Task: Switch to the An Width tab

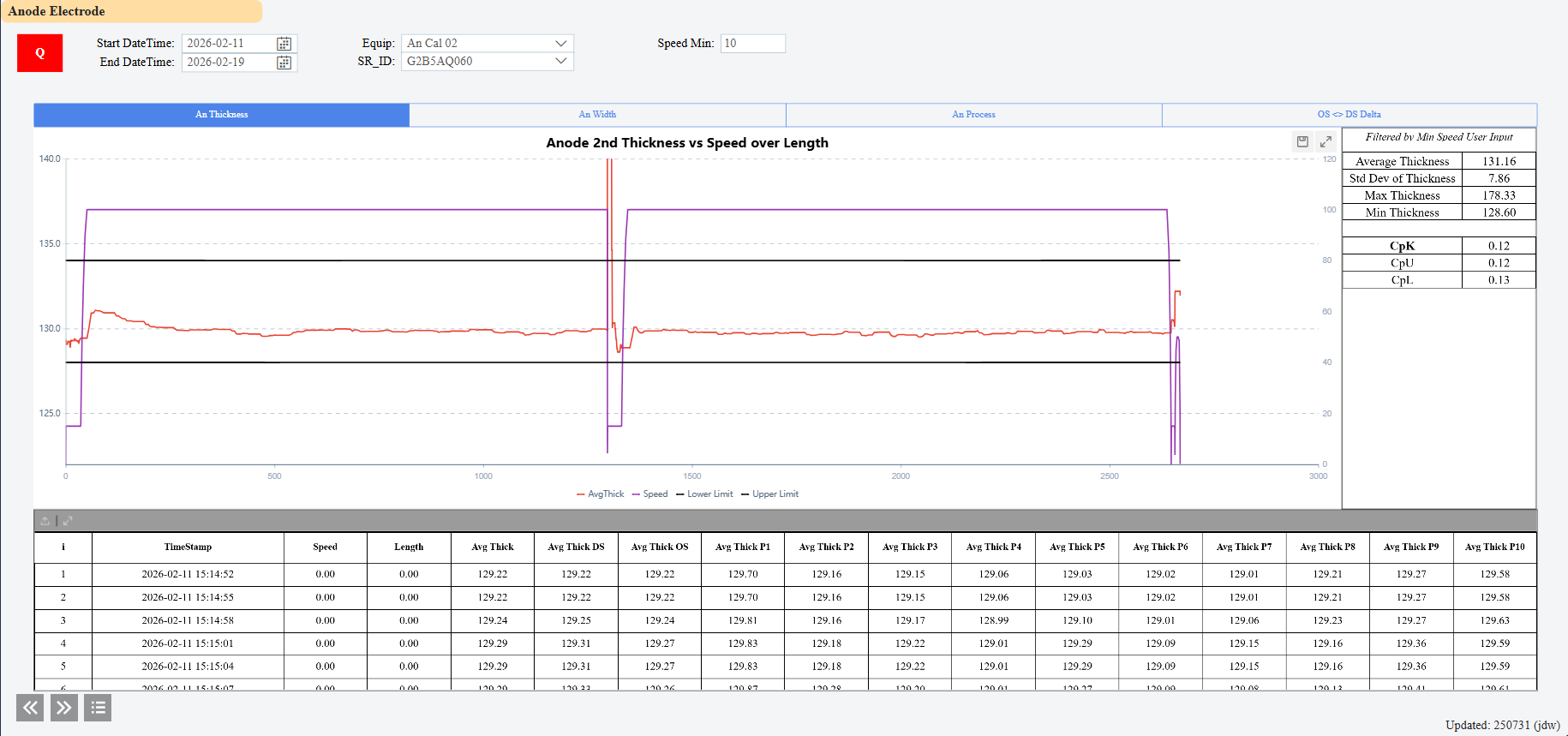Action: [597, 115]
